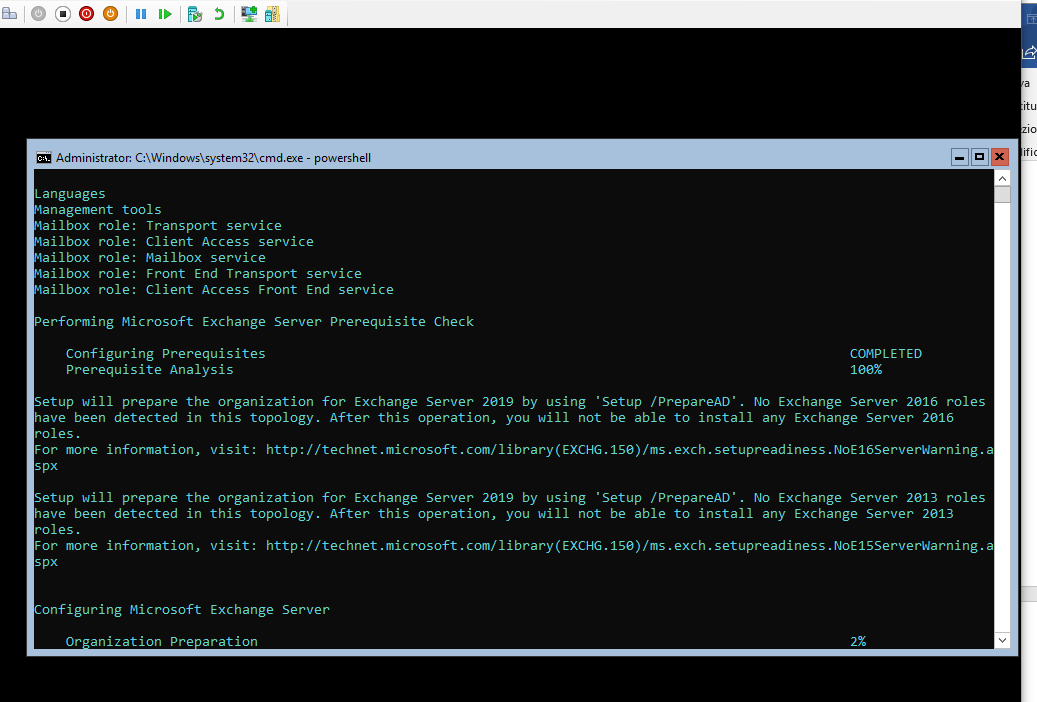
Task: Close the Administrator cmd.exe window
Action: pos(999,157)
